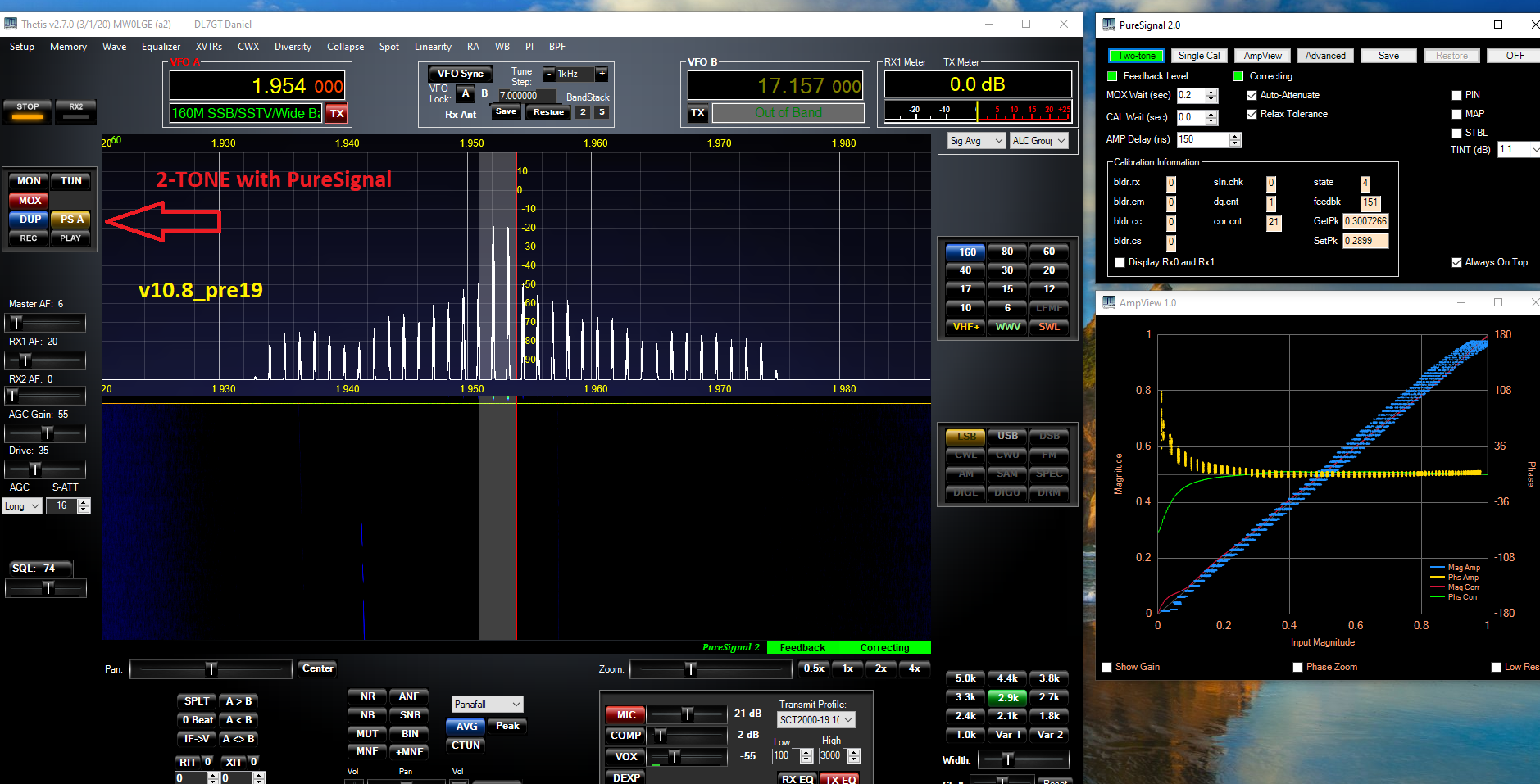Click Single Cal in PureSignal window

pyautogui.click(x=1199, y=56)
